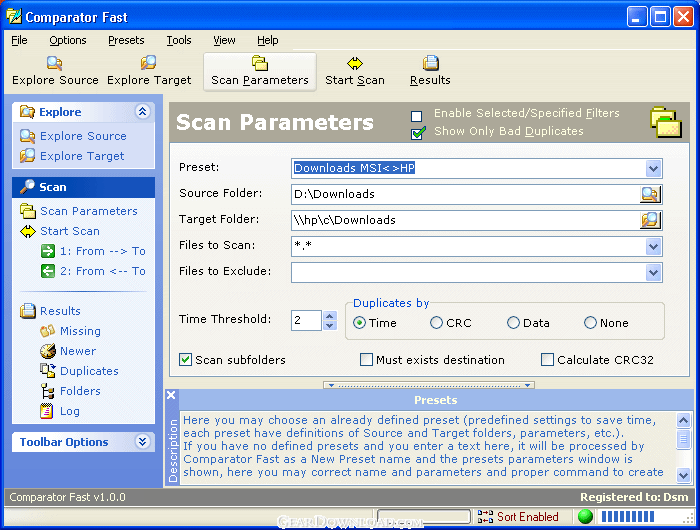The image size is (700, 530).
Task: Click the Newer results link text
Action: (x=78, y=351)
